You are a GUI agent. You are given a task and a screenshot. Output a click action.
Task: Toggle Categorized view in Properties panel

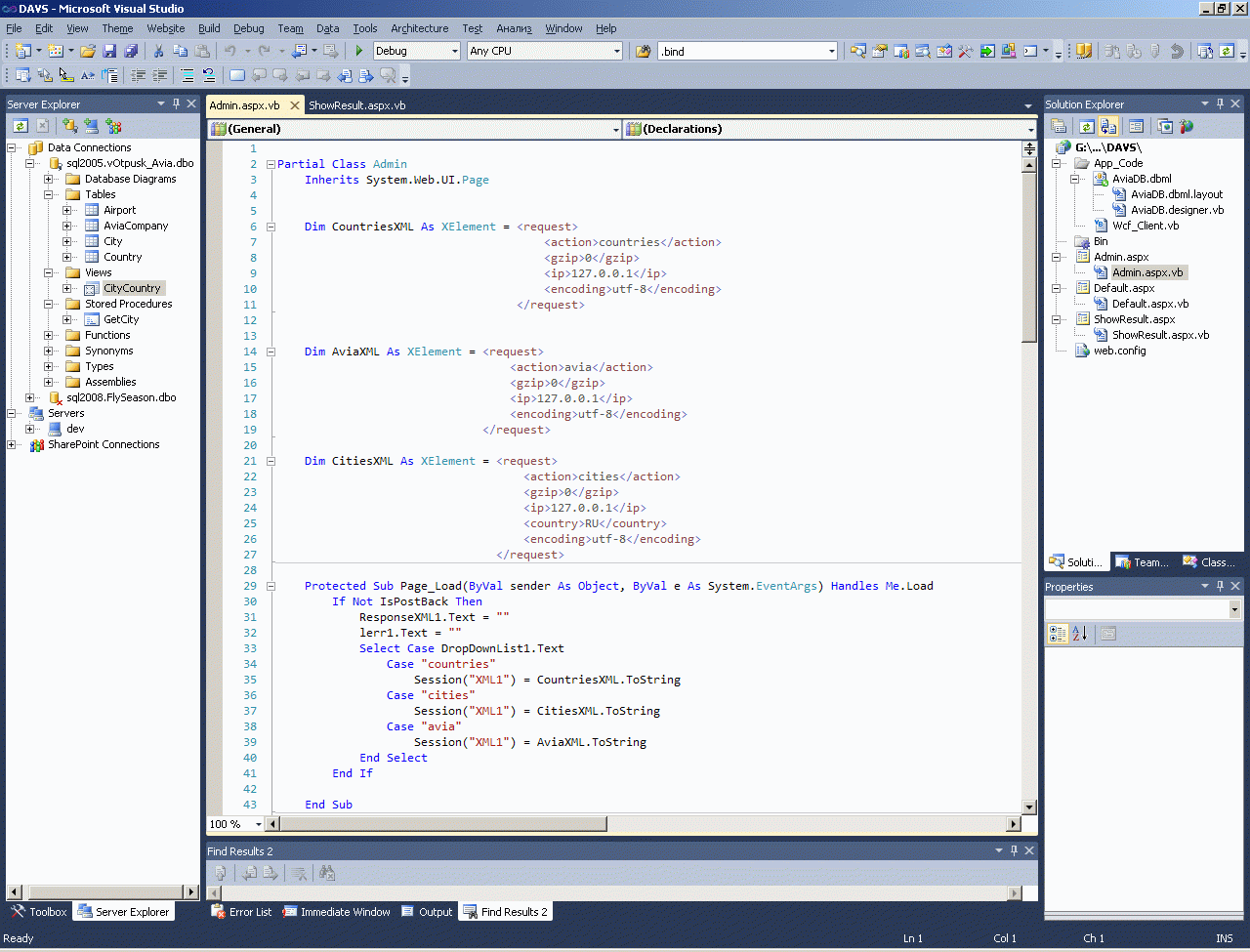point(1058,634)
